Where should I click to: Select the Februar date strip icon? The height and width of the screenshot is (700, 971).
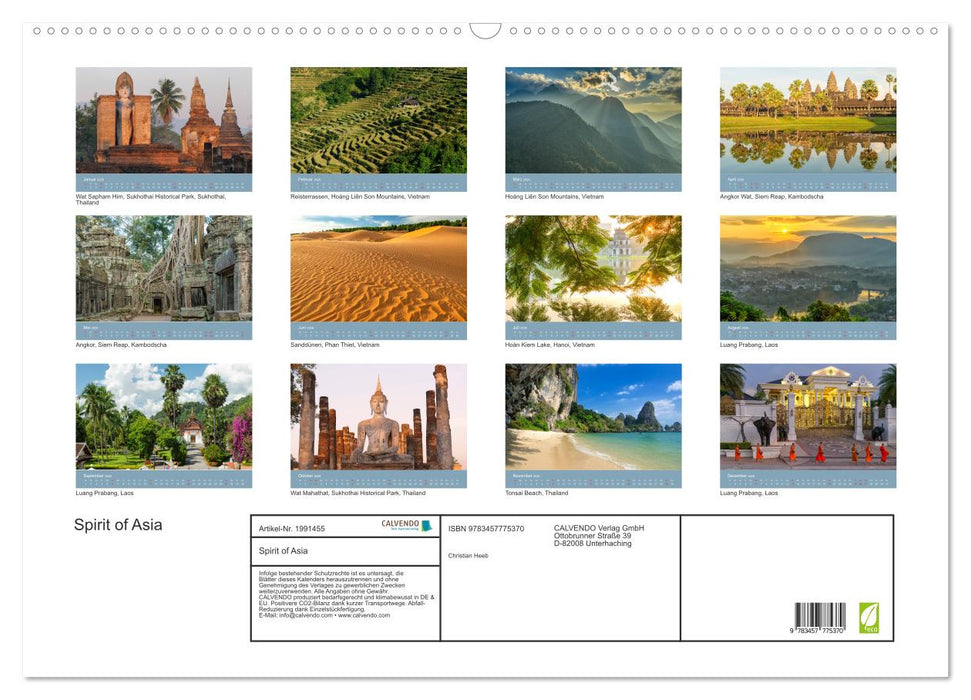click(378, 181)
